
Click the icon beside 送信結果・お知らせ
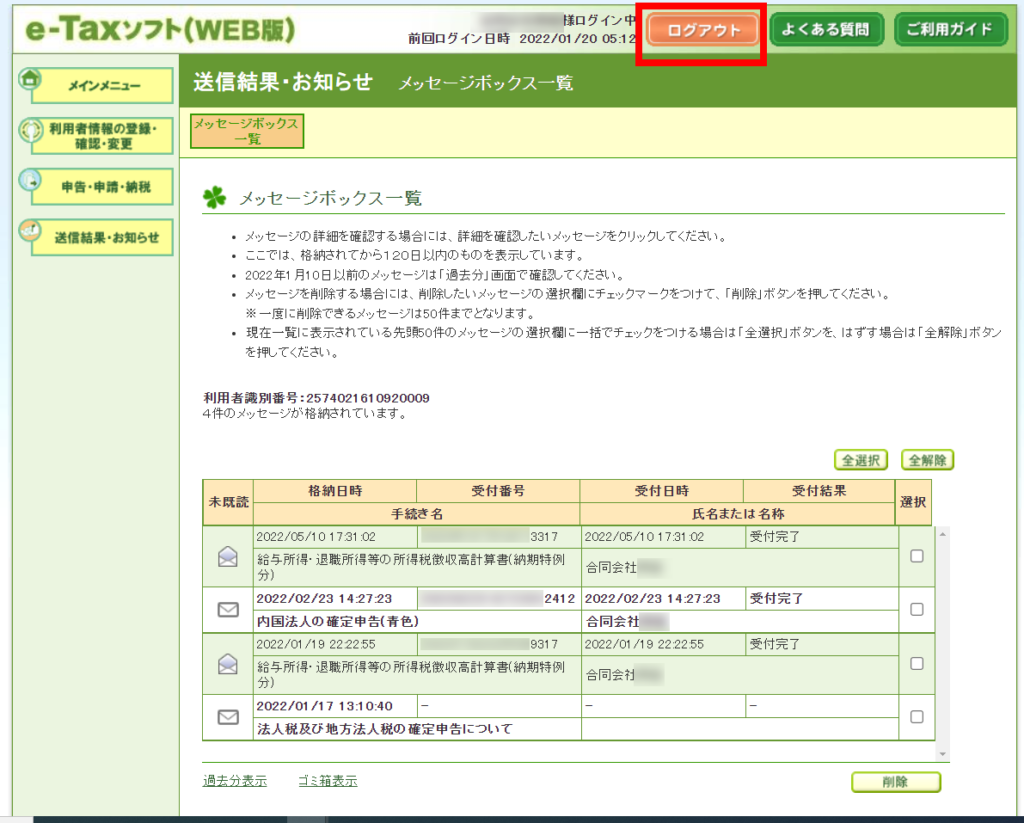click(29, 231)
